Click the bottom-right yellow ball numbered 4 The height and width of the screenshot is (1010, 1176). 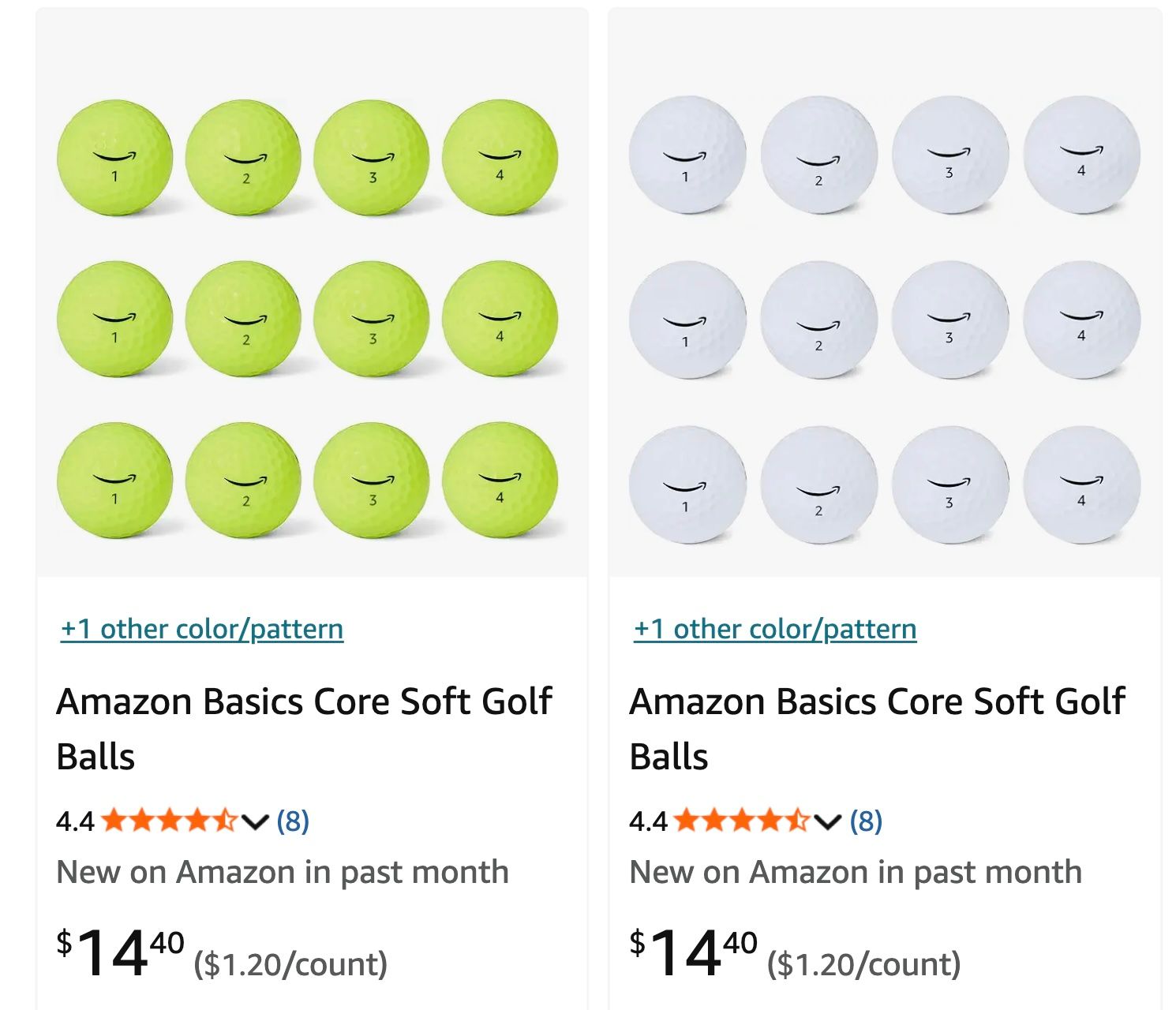[x=500, y=480]
